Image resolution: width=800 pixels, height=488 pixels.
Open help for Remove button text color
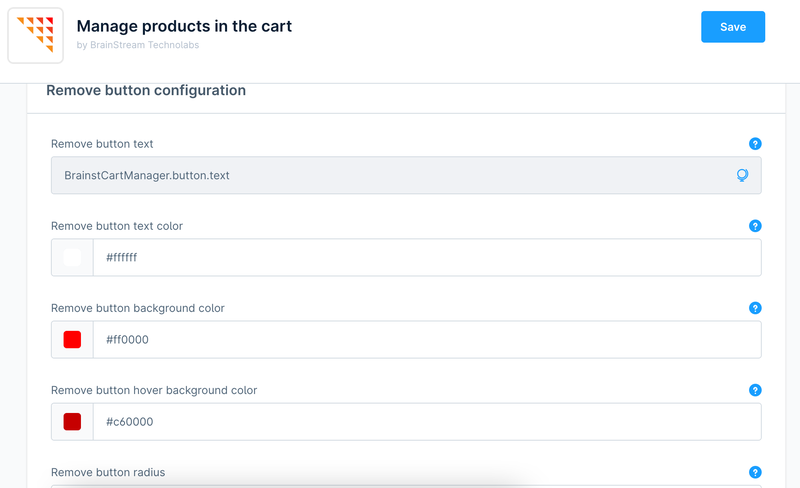tap(755, 226)
